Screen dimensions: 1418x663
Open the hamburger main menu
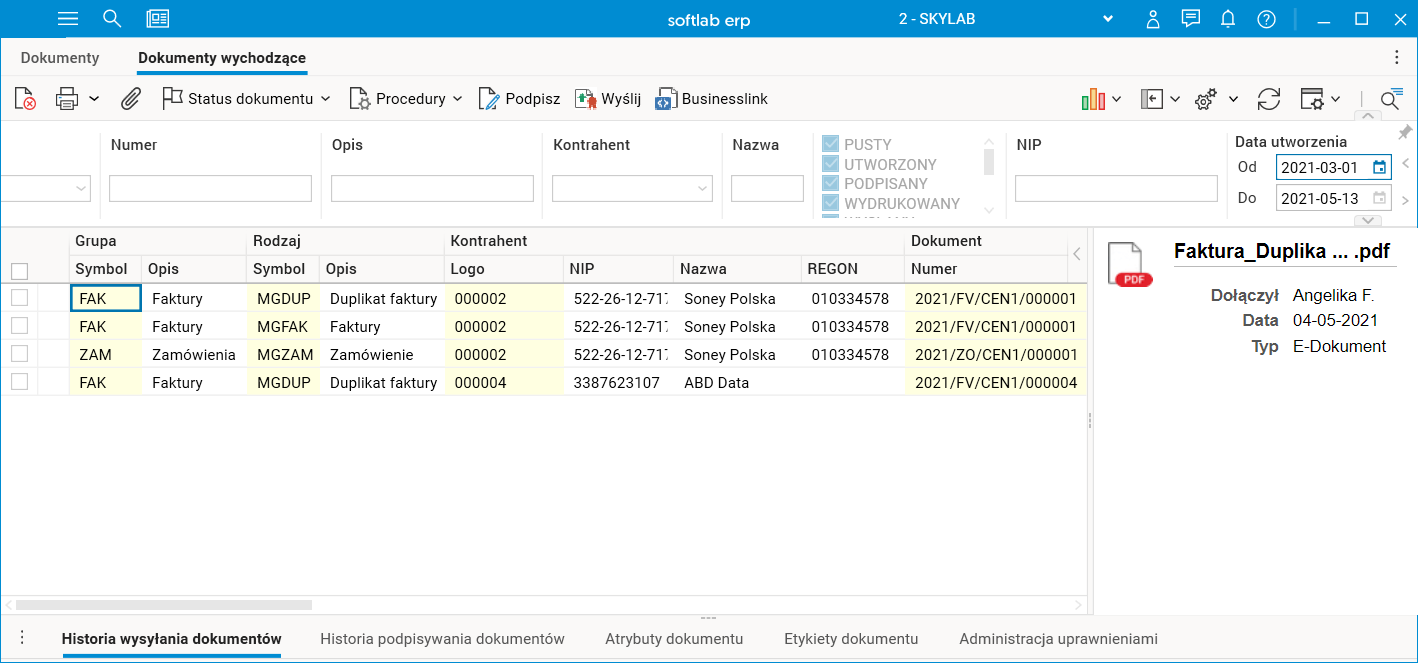click(x=68, y=19)
